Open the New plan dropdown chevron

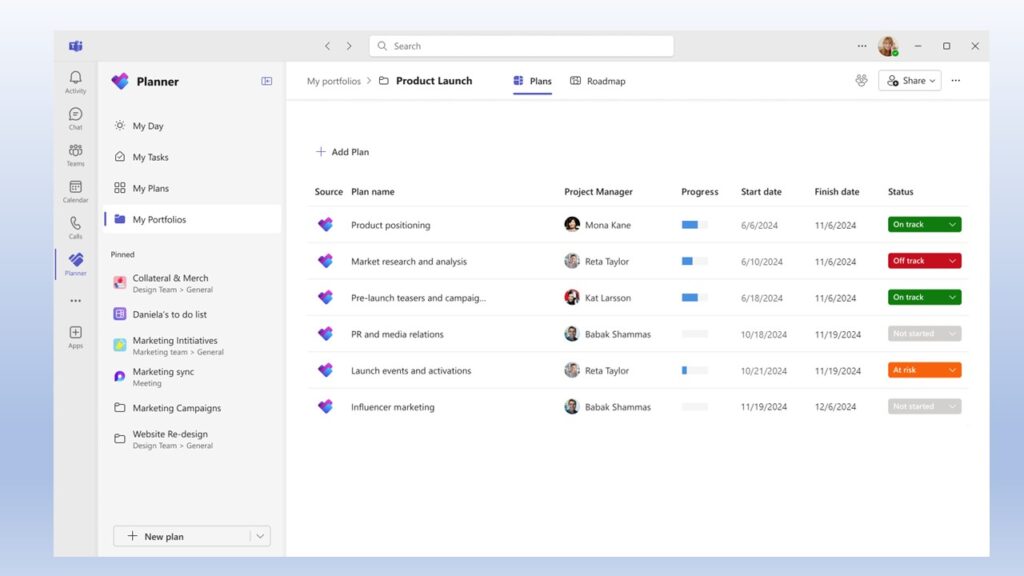258,536
